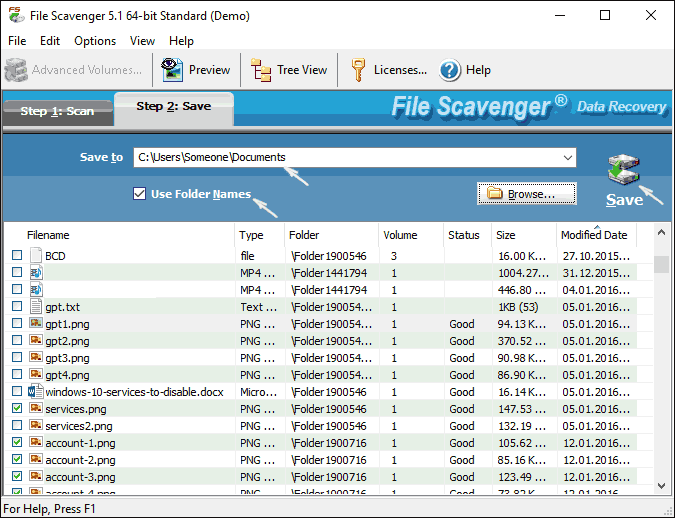Click MP4 file icon dated 31.12.2015
Viewport: 675px width, 518px height.
(36, 272)
